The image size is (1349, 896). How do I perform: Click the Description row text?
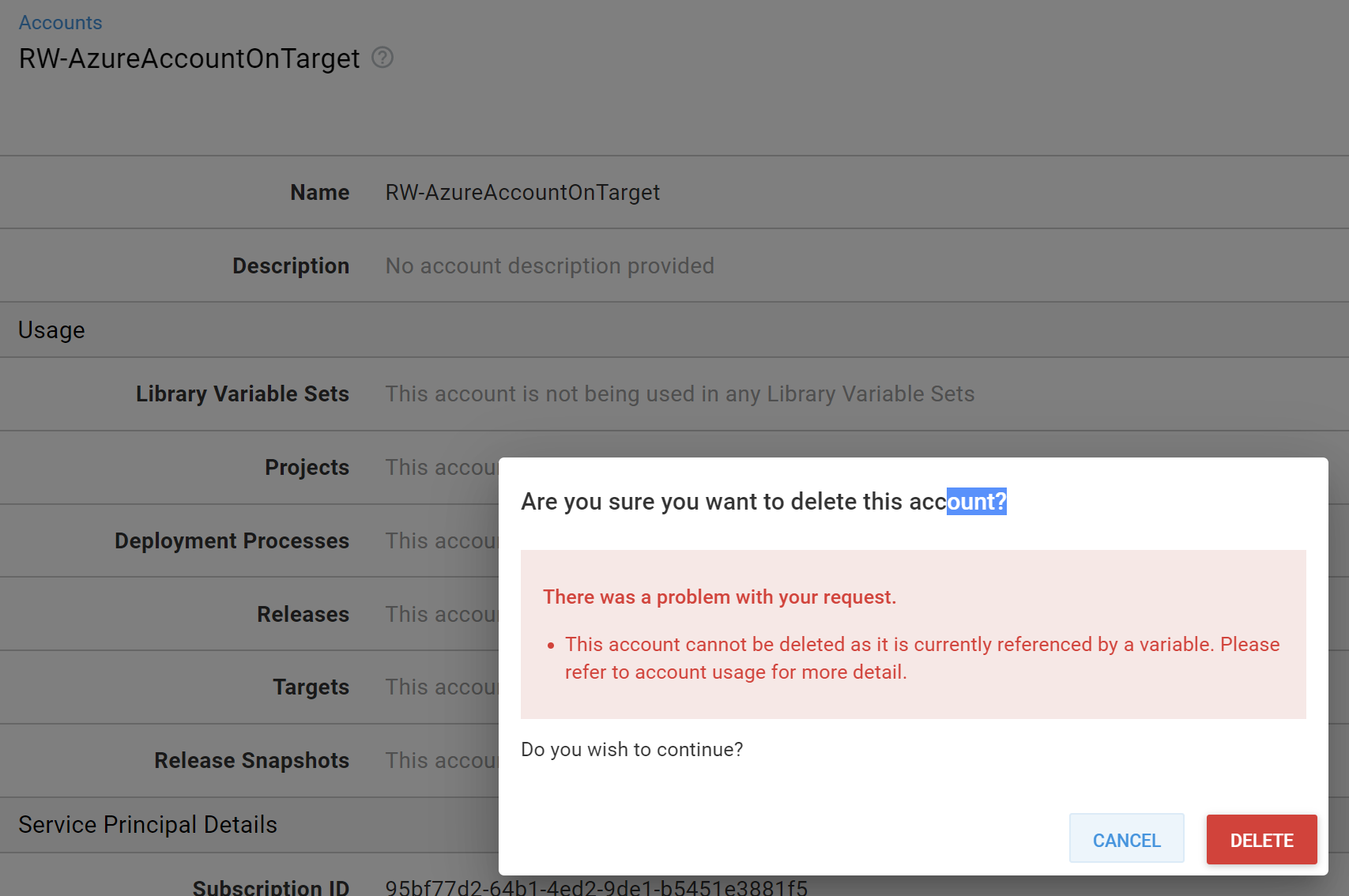point(548,265)
